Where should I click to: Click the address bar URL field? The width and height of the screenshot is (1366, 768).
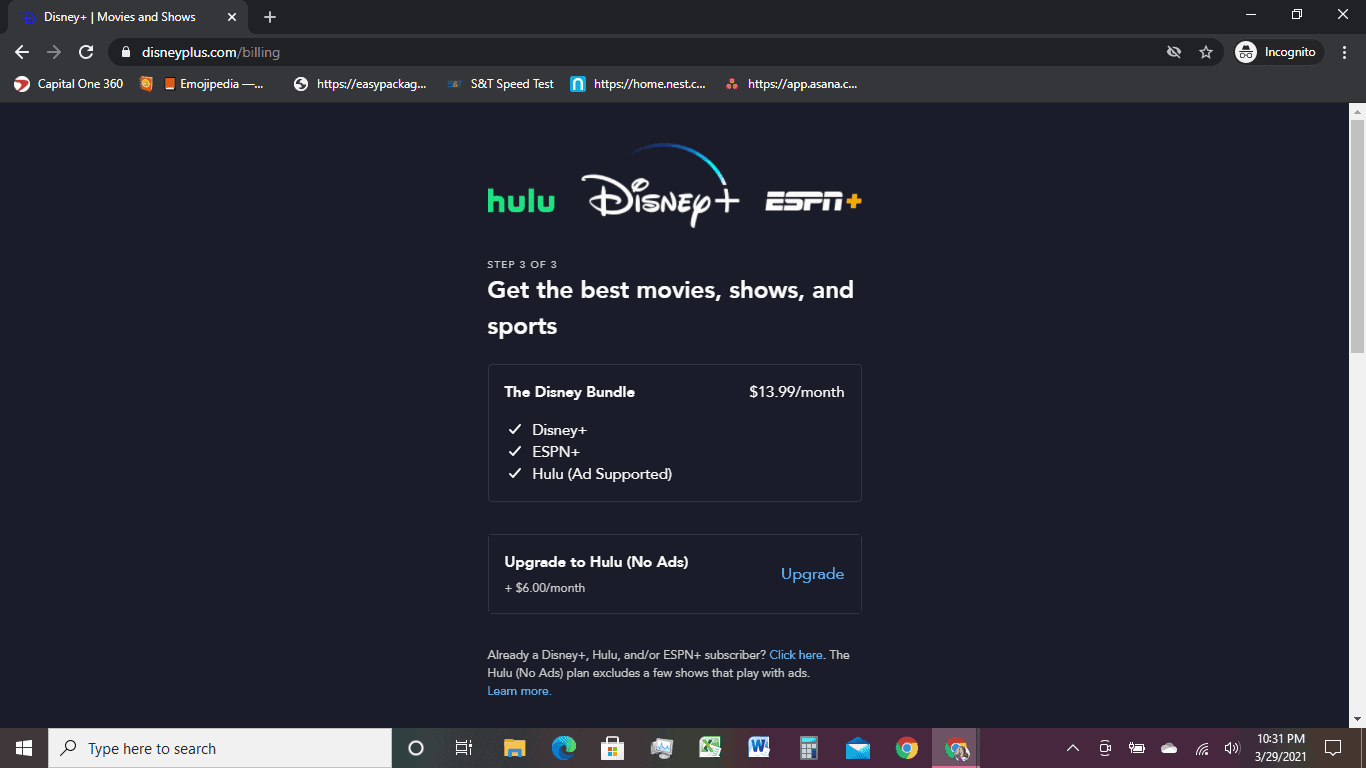640,52
